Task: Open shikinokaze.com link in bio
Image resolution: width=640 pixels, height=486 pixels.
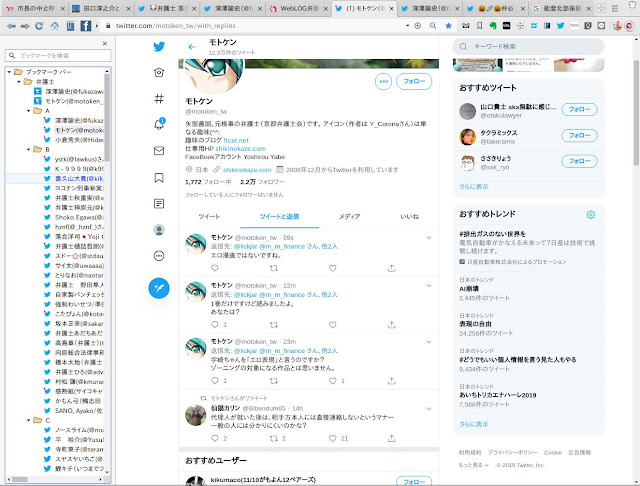Action: pos(241,149)
